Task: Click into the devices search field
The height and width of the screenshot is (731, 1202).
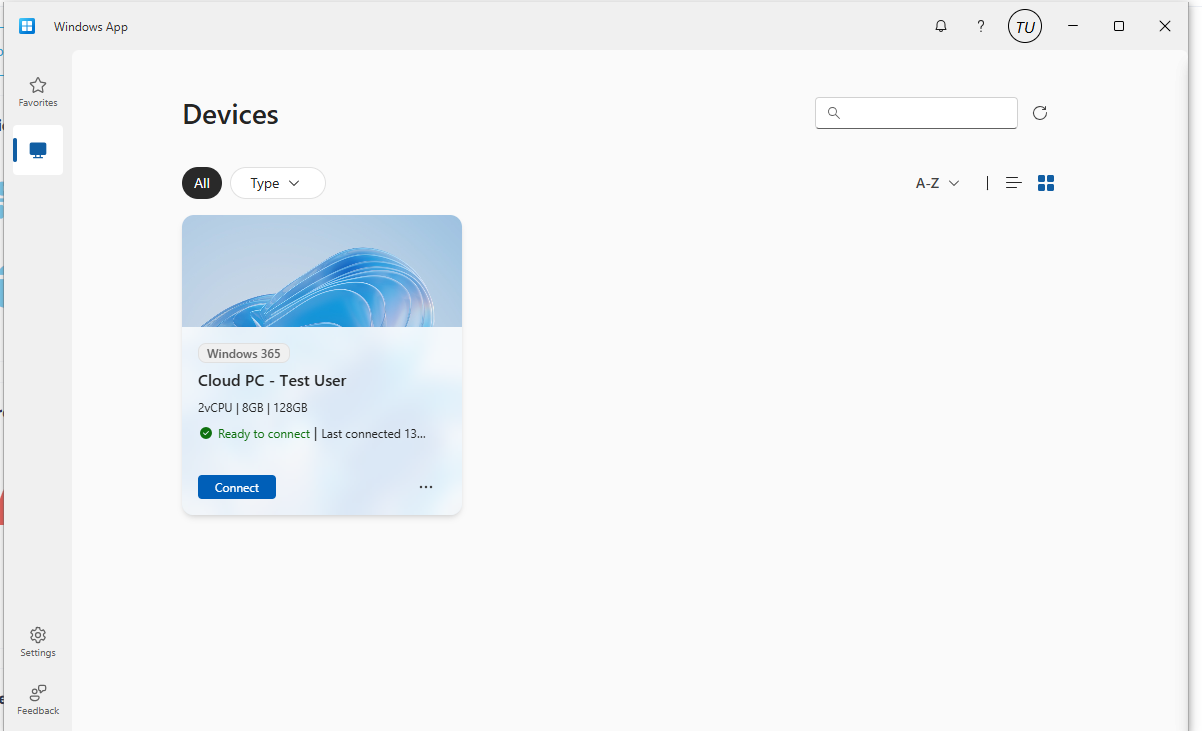Action: pyautogui.click(x=916, y=113)
